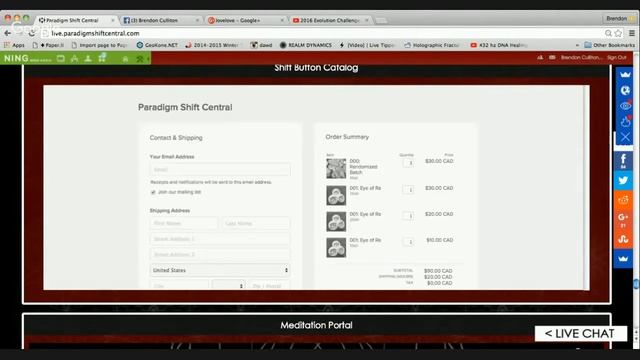This screenshot has height=360, width=640.
Task: Click the NING bar home icon
Action: point(125,59)
